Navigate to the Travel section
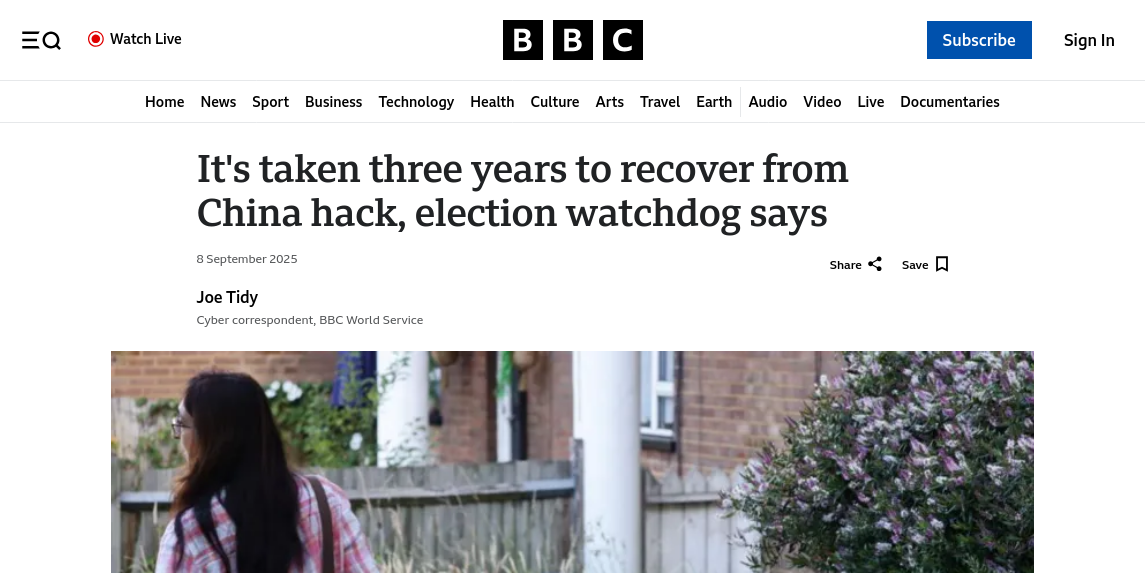Image resolution: width=1145 pixels, height=573 pixels. 660,102
